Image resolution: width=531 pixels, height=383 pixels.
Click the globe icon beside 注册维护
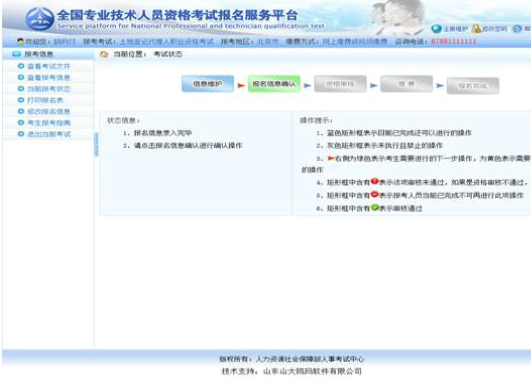tap(437, 29)
